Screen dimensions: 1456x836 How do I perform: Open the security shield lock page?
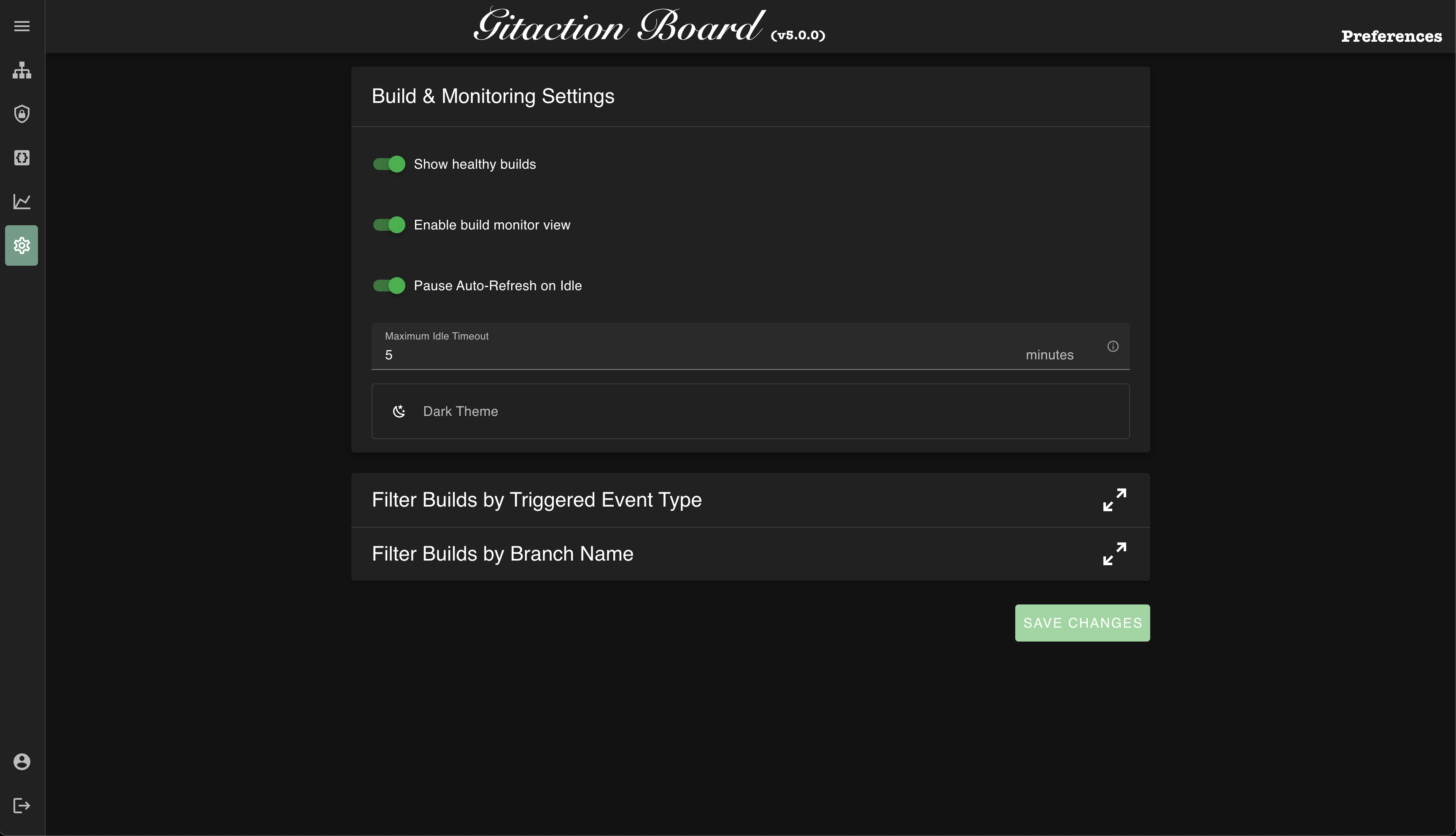coord(22,114)
